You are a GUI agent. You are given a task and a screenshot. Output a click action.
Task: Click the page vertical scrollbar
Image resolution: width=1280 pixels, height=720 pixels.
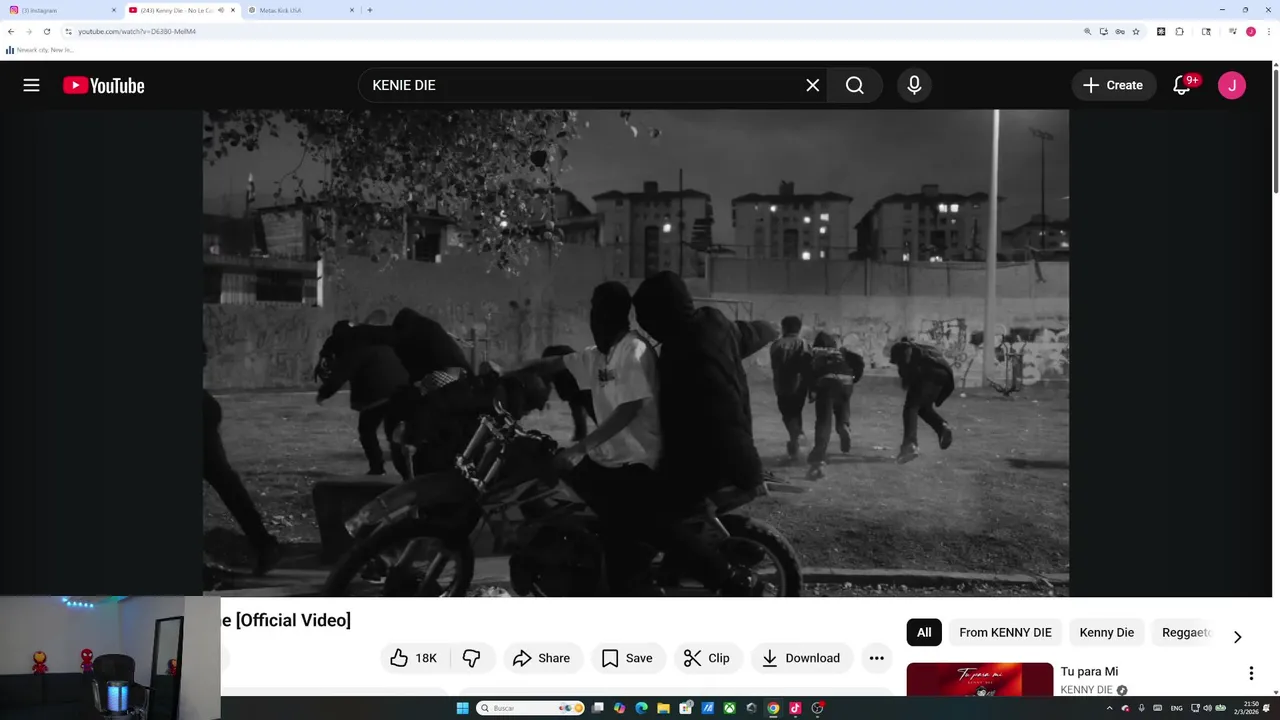[x=1275, y=130]
